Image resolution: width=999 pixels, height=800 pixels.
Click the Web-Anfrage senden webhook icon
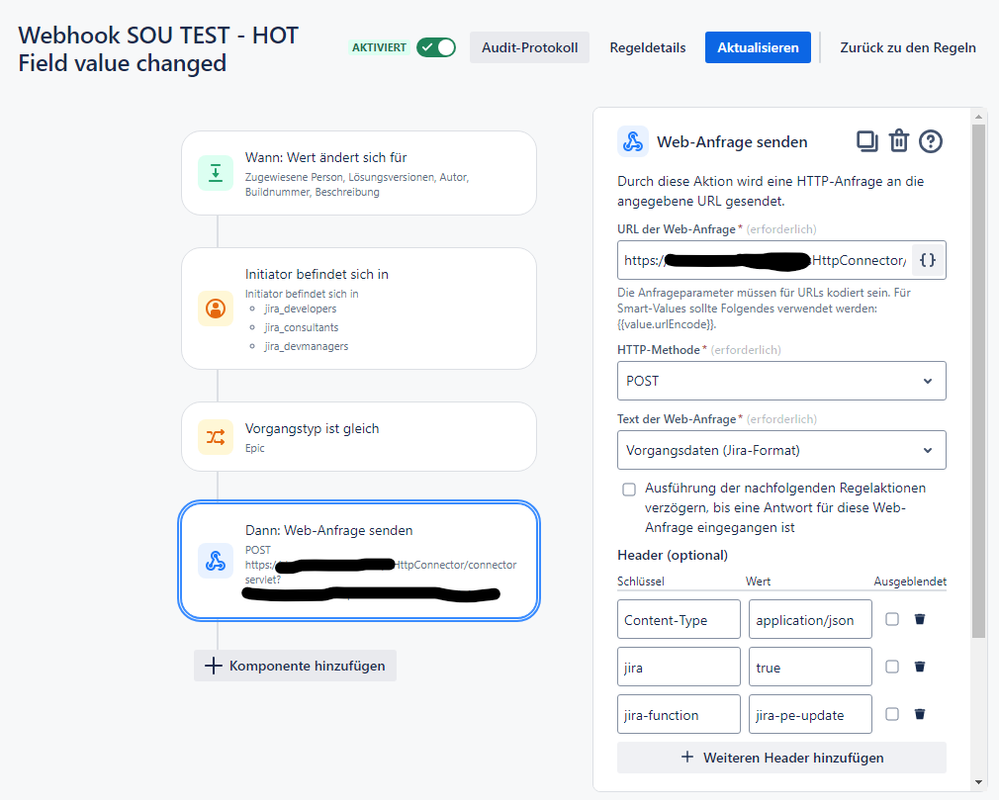633,141
